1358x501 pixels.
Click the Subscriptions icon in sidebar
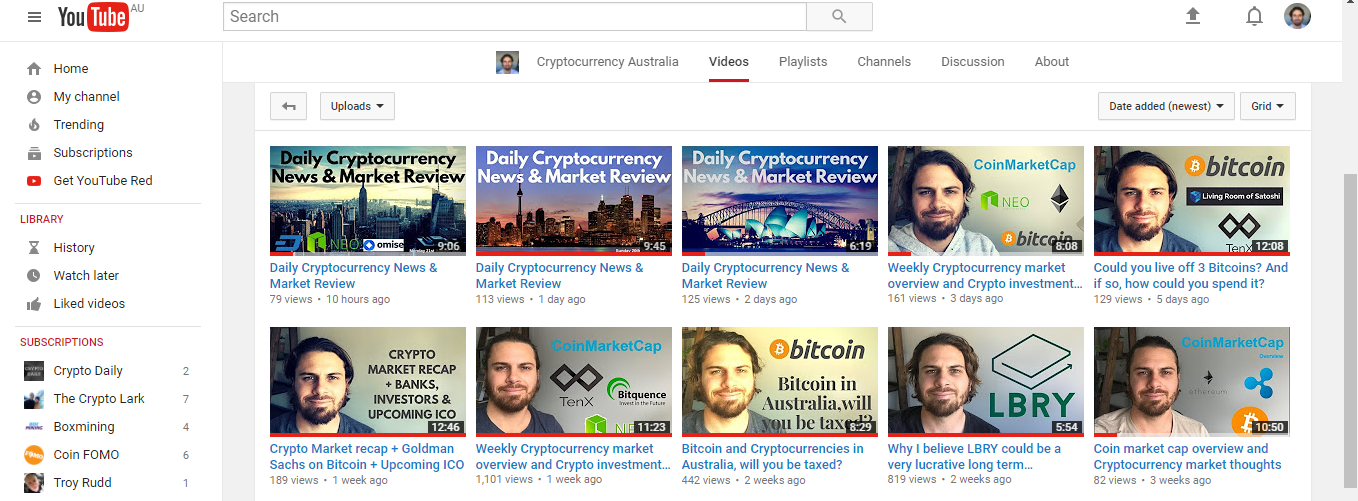[x=34, y=153]
